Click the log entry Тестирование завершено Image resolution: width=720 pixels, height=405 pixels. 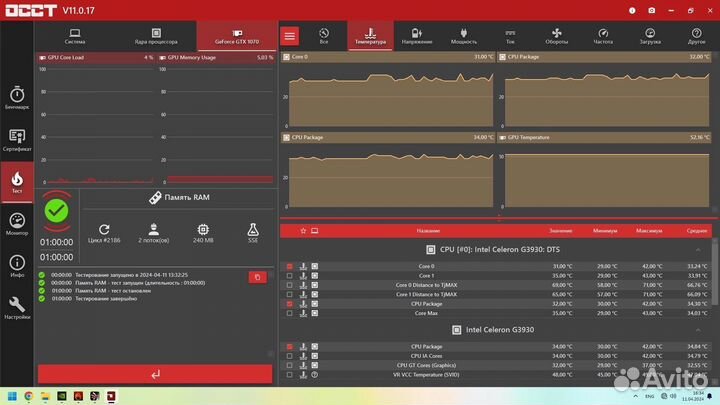[106, 299]
